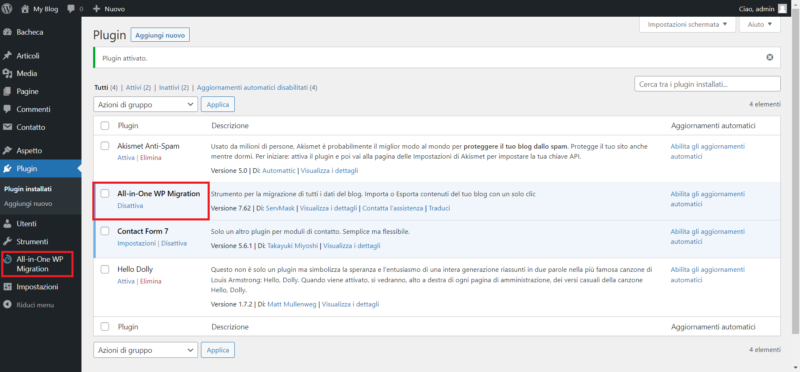Open comments bubble in admin bar
The height and width of the screenshot is (372, 800).
coord(71,9)
